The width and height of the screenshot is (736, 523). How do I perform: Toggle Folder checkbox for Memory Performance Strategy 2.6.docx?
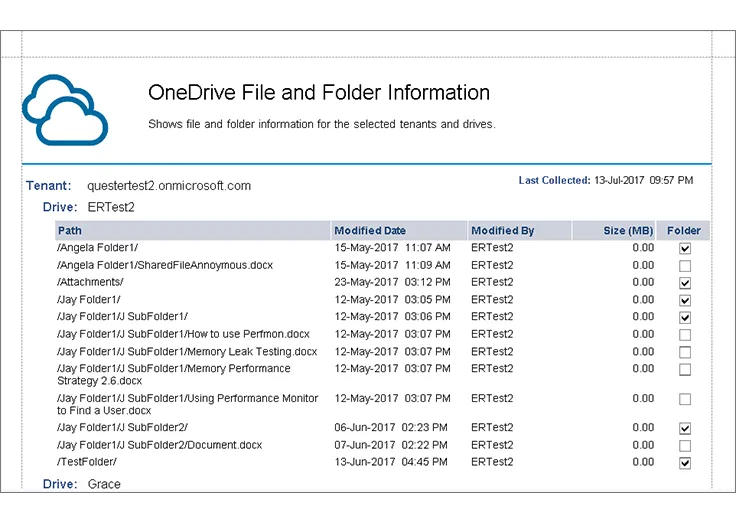tap(685, 369)
